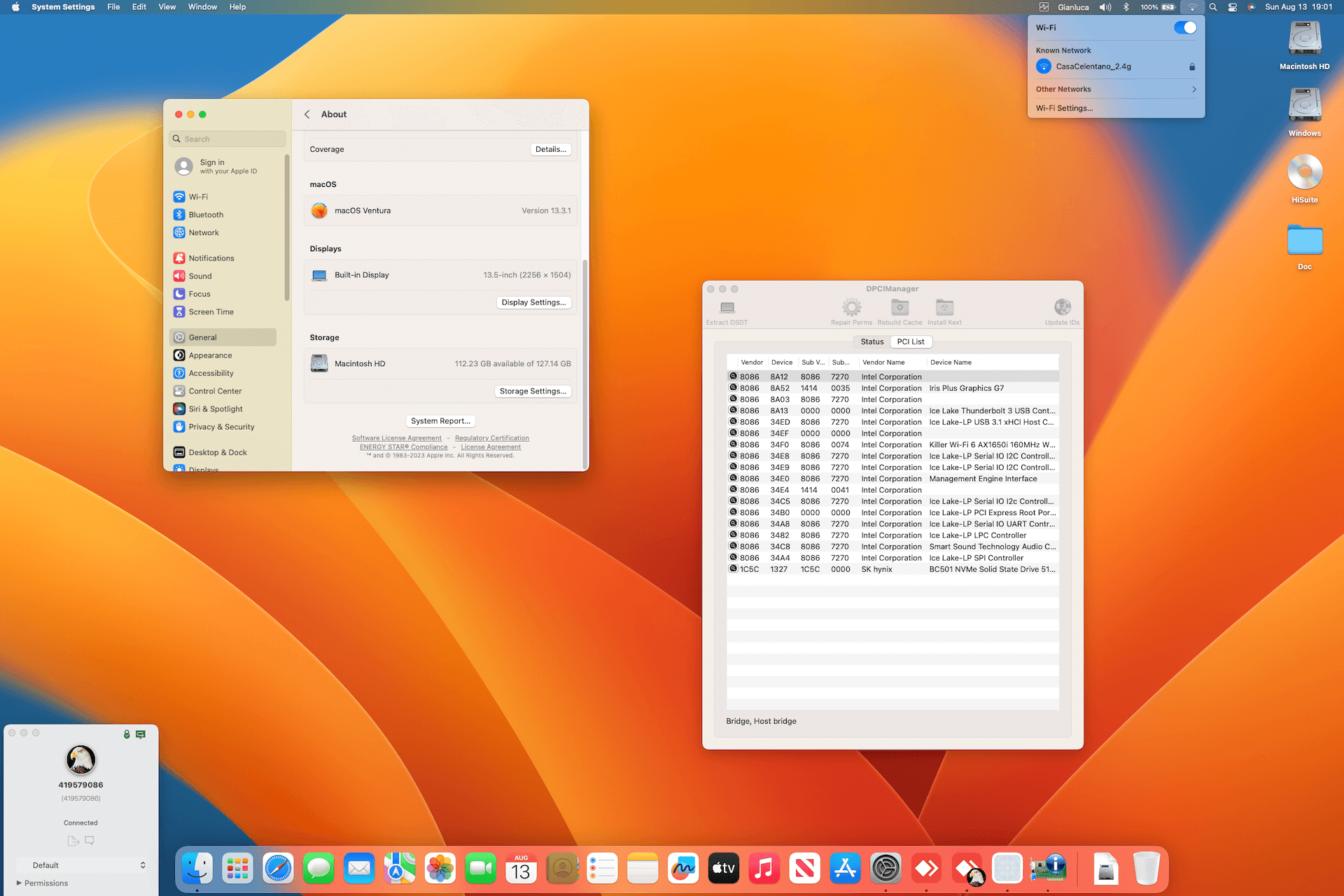Click the Install Kext icon
This screenshot has width=1344, height=896.
tap(944, 308)
